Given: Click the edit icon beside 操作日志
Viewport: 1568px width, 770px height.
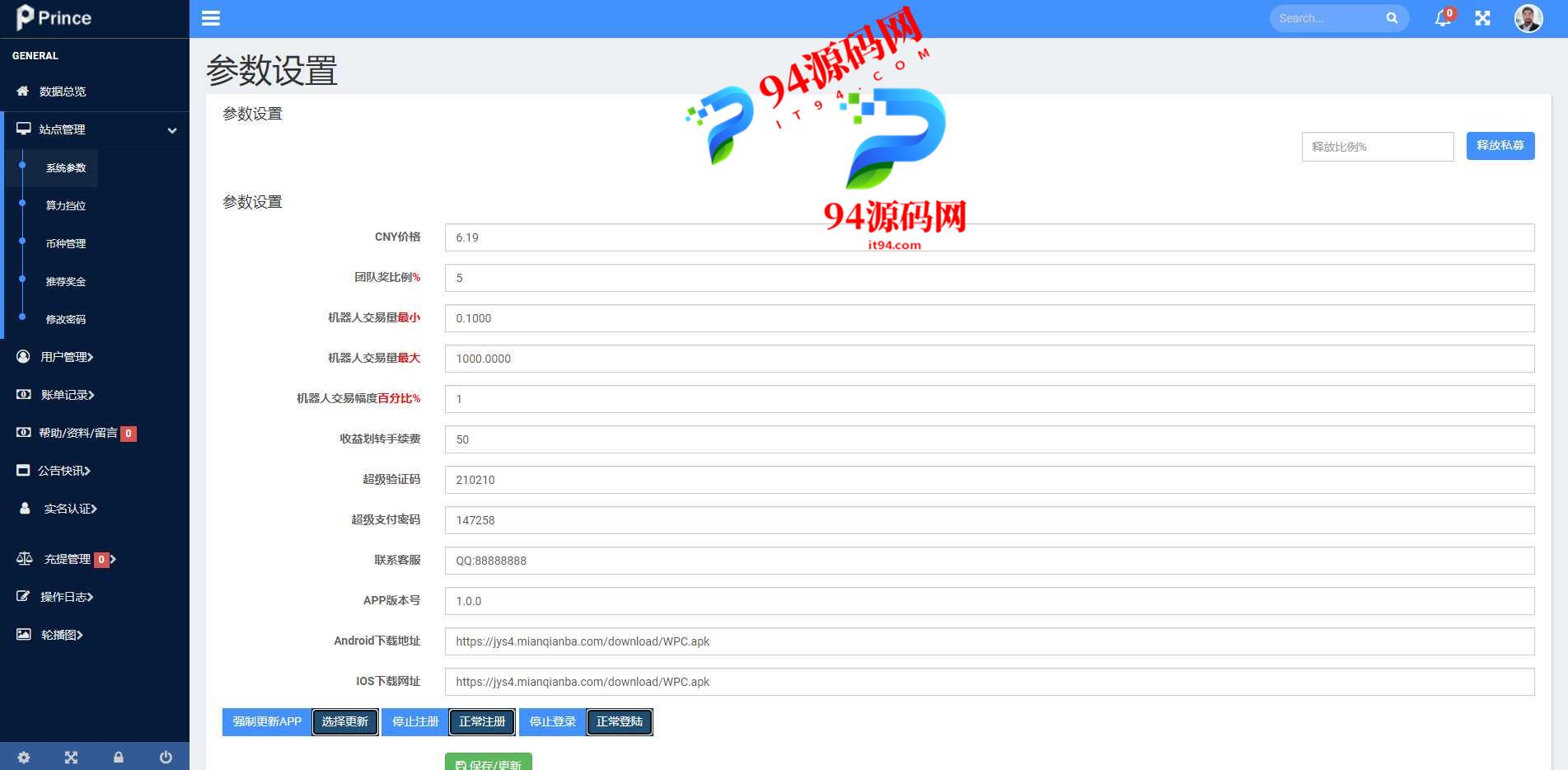Looking at the screenshot, I should click(x=23, y=596).
